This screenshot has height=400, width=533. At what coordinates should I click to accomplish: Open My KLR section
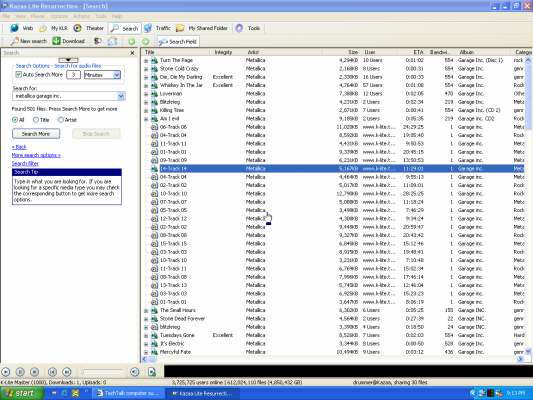[x=53, y=28]
